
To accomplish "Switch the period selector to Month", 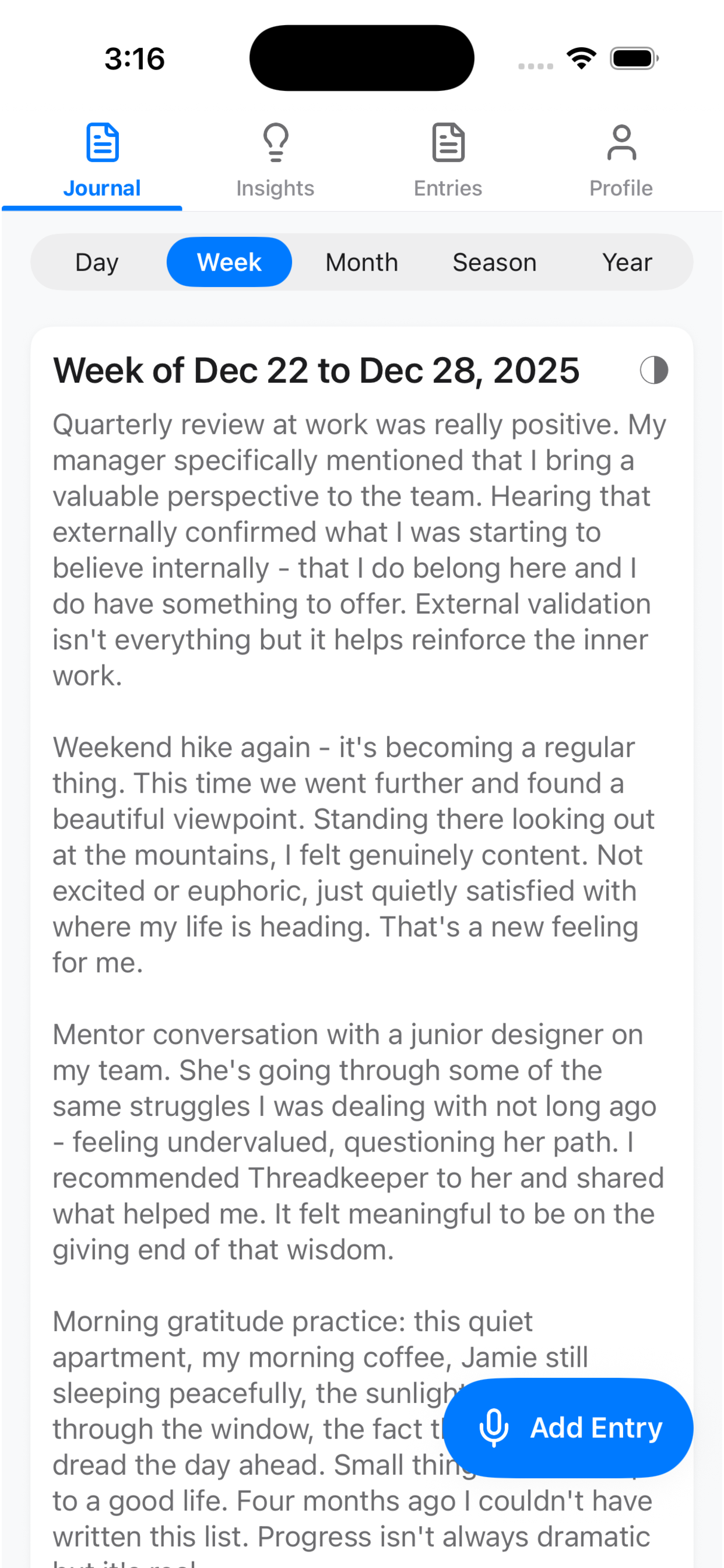I will coord(362,262).
